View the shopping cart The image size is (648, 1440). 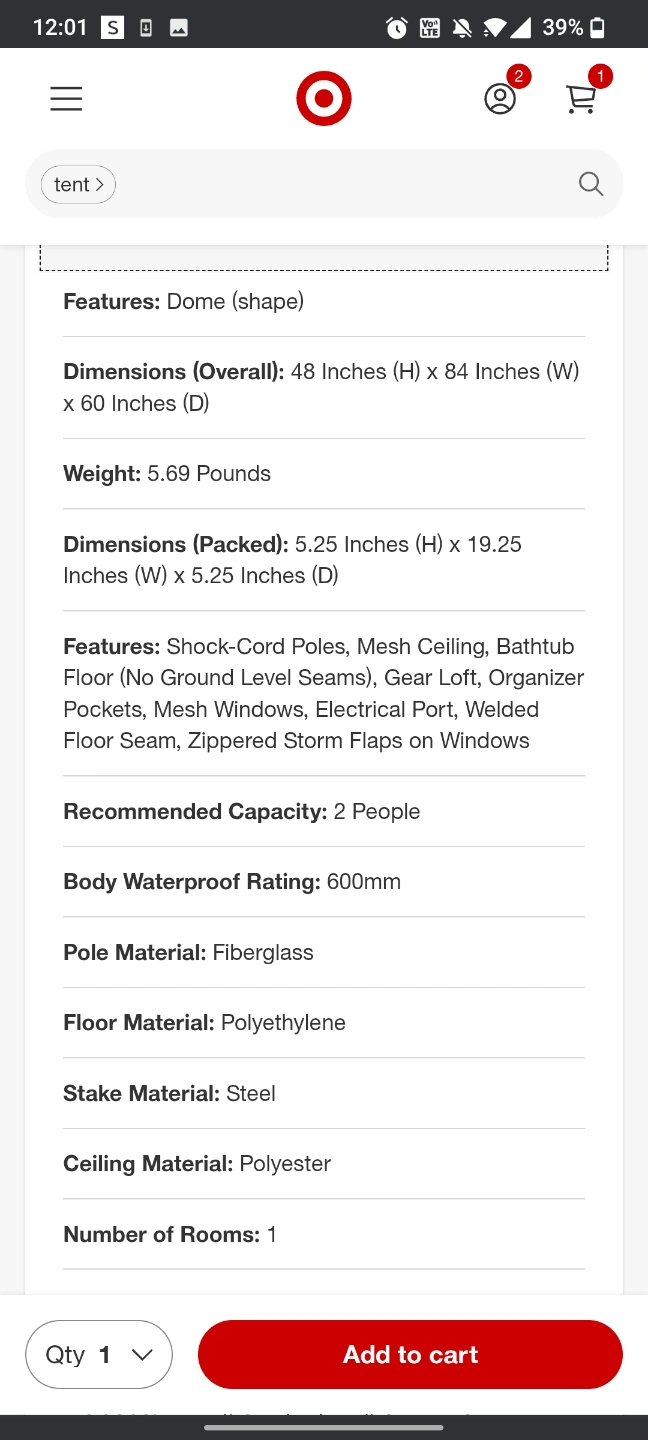click(x=581, y=99)
